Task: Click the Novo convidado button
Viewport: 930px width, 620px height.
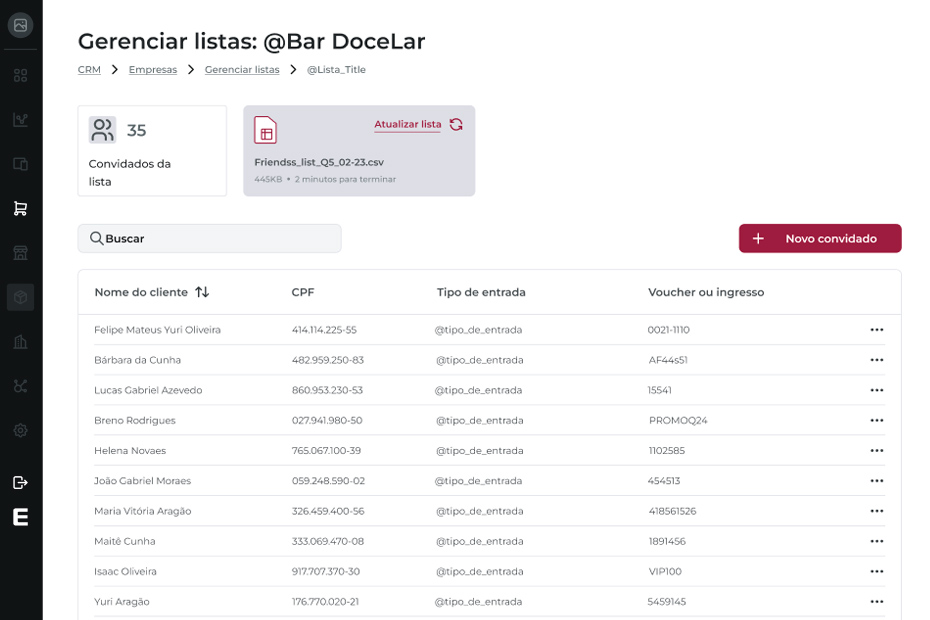Action: [x=820, y=239]
